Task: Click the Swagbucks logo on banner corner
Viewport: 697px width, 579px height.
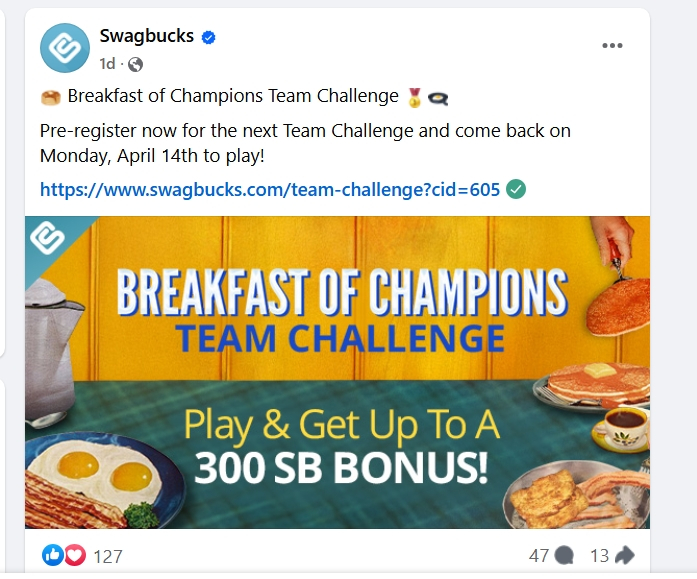Action: (48, 238)
